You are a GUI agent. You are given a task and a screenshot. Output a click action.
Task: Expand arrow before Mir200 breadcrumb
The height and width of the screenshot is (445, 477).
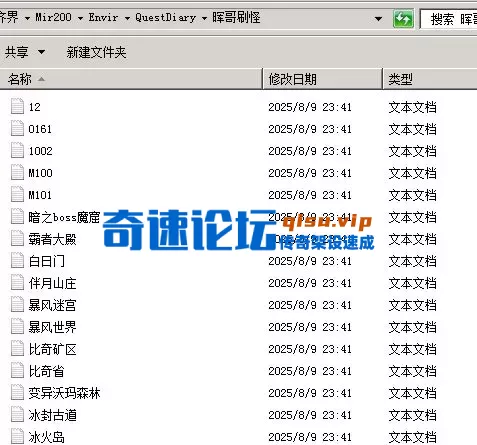pyautogui.click(x=27, y=18)
